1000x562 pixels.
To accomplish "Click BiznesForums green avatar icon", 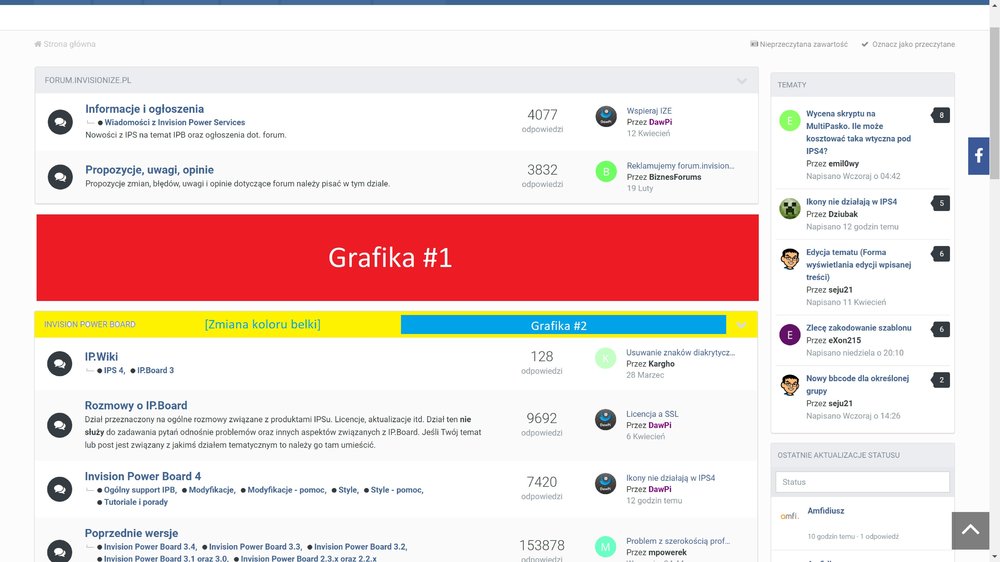I will click(x=606, y=171).
